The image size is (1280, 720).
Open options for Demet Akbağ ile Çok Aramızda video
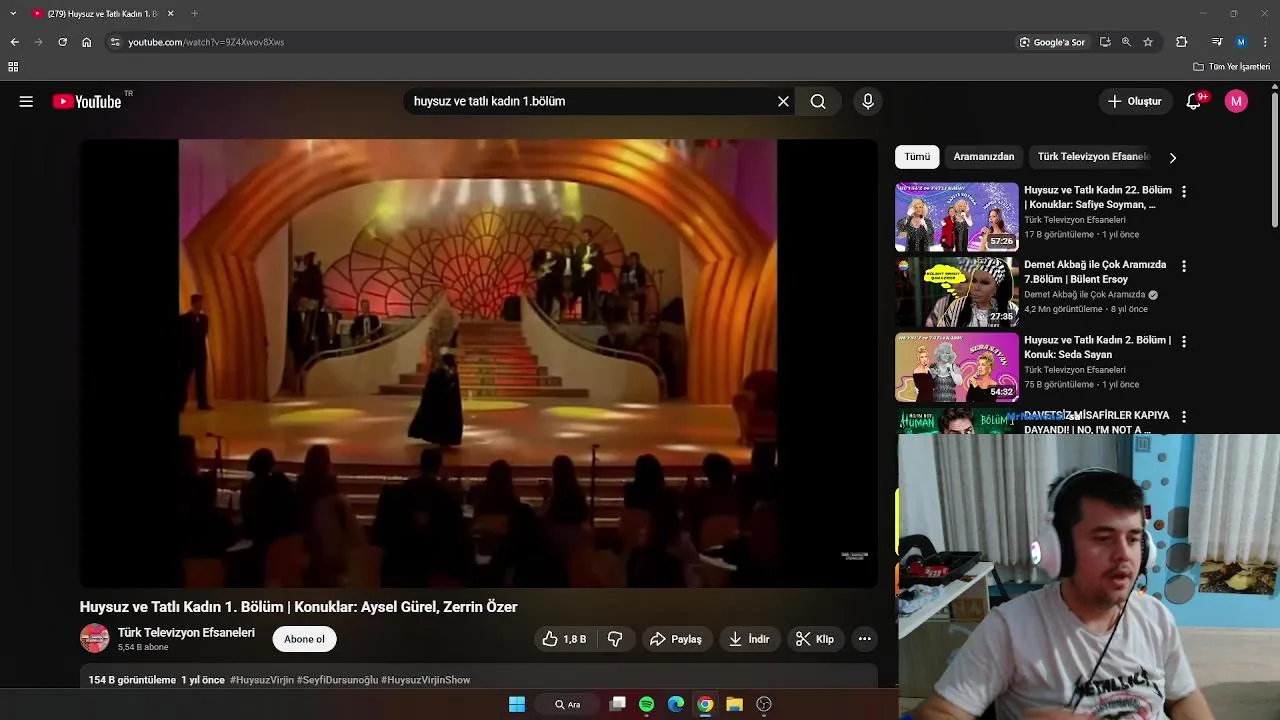coord(1184,266)
